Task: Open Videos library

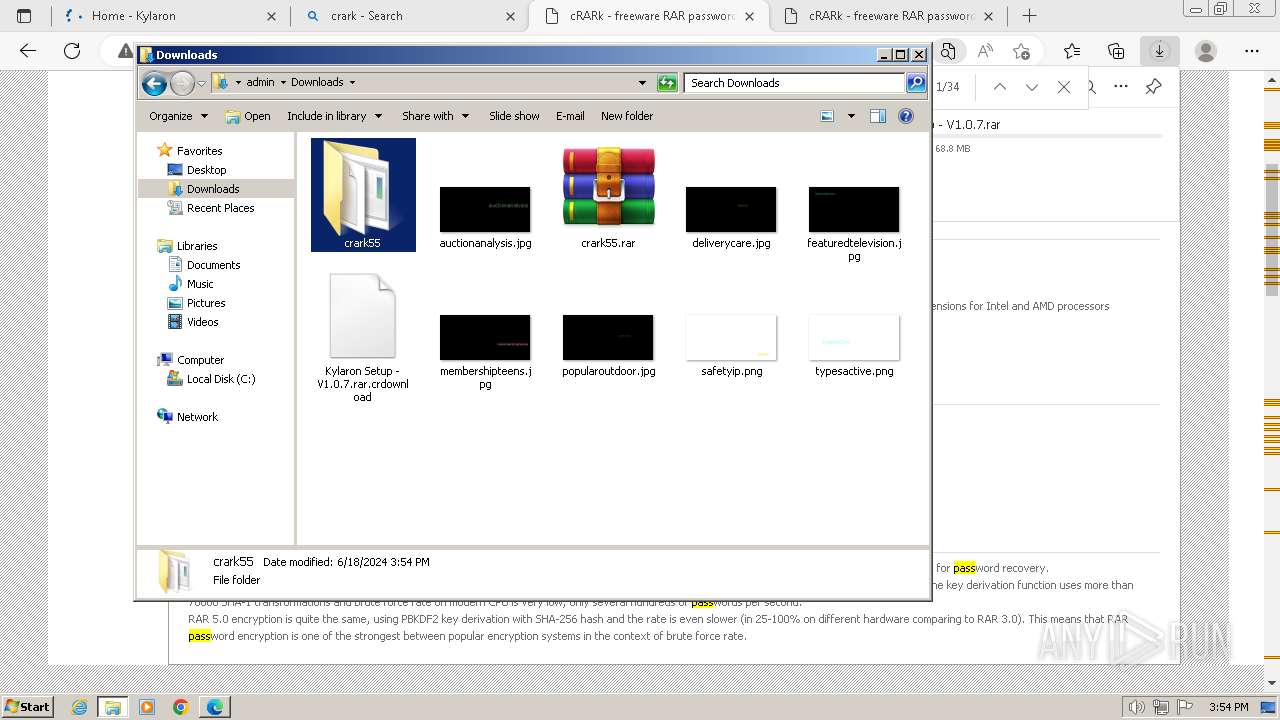Action: coord(202,322)
